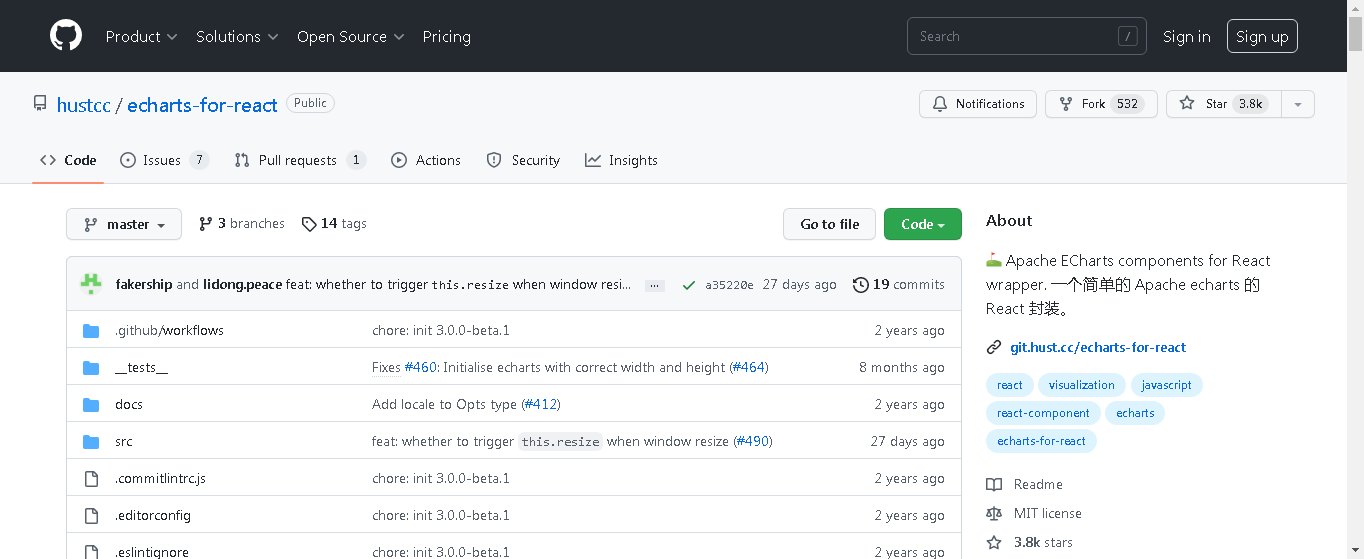The width and height of the screenshot is (1364, 559).
Task: Expand the green Code dropdown button
Action: click(x=922, y=224)
